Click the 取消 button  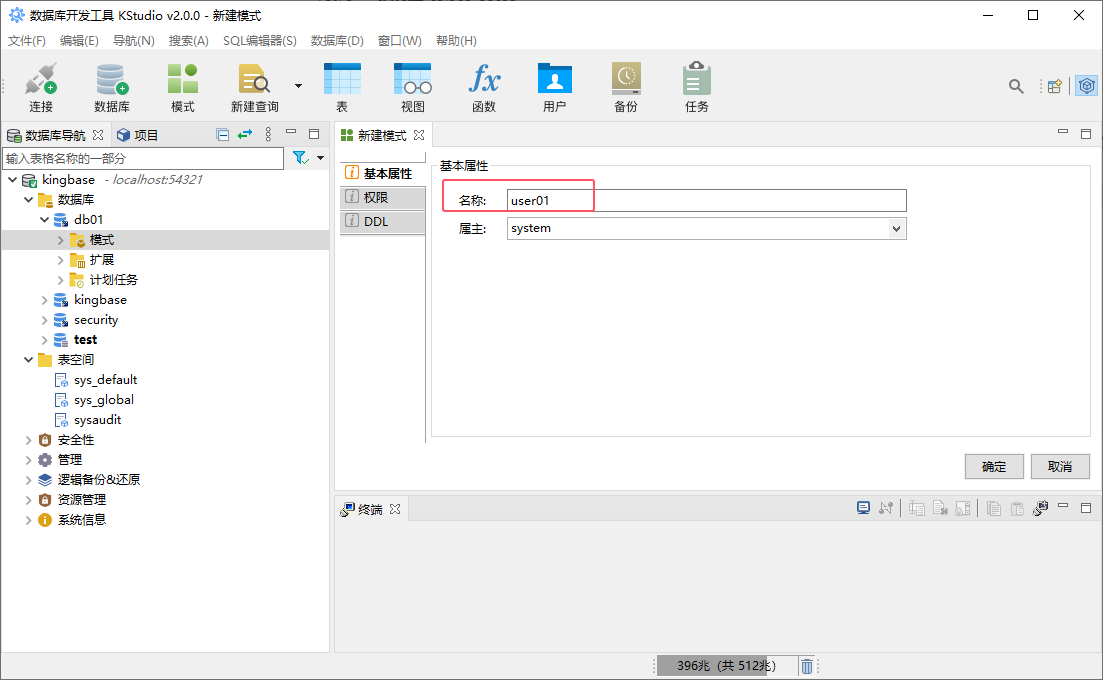pos(1060,467)
